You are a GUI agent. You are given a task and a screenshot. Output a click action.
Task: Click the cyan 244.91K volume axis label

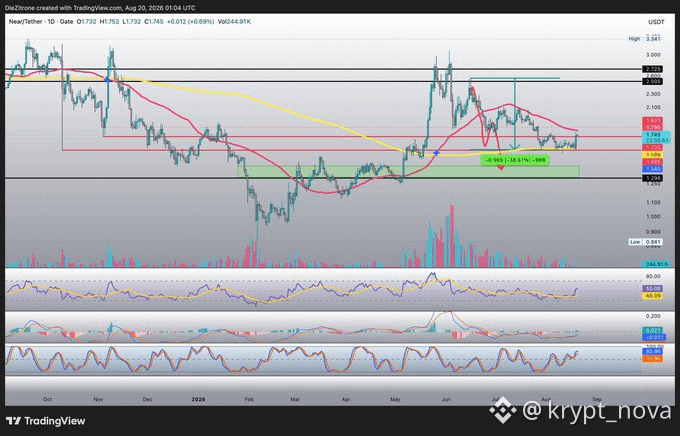[655, 264]
